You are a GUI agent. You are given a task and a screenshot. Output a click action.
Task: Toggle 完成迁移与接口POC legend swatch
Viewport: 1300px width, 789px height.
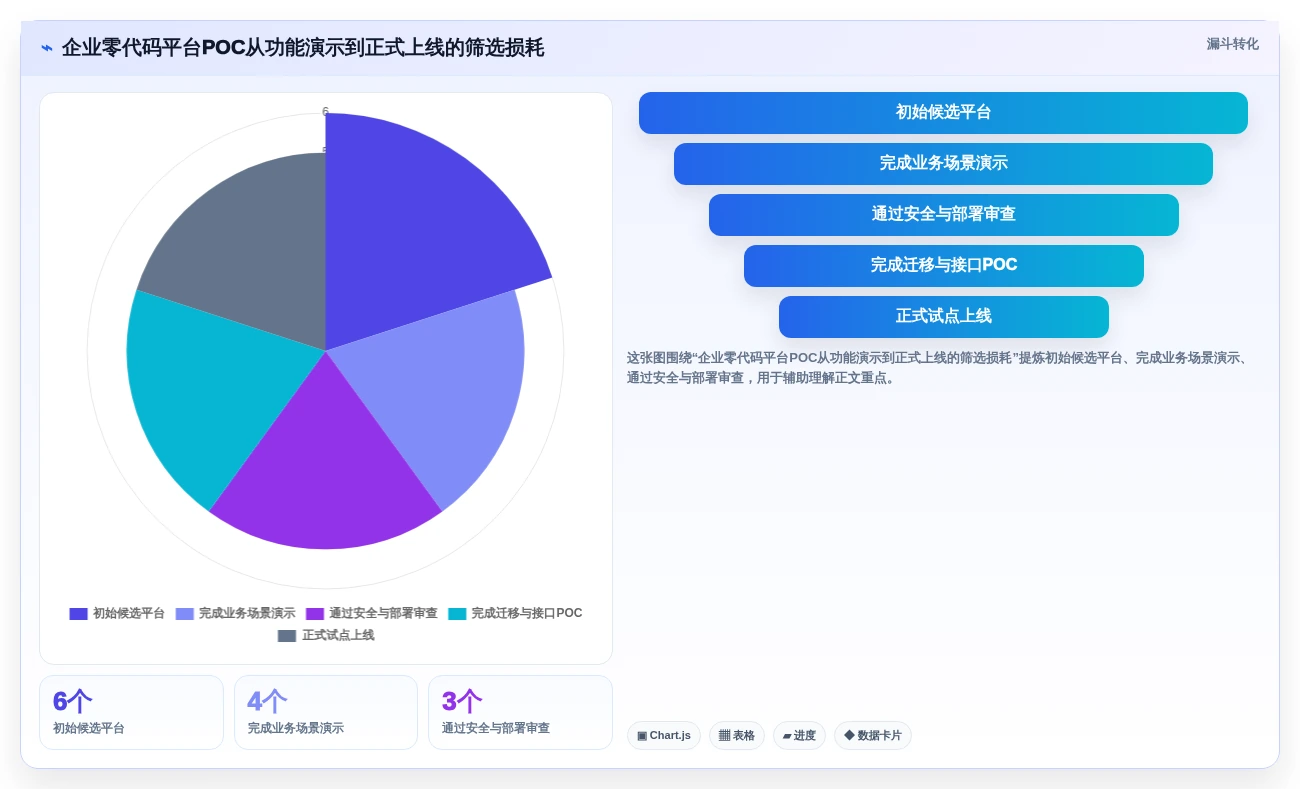[x=457, y=614]
